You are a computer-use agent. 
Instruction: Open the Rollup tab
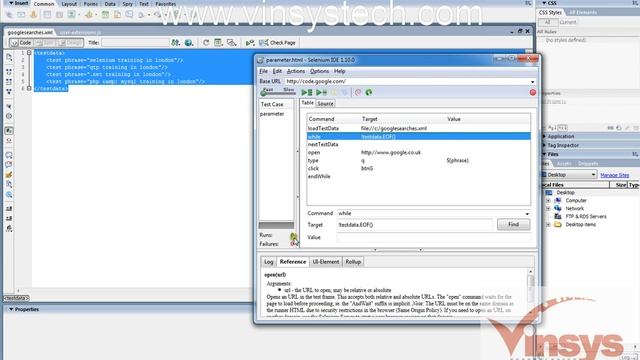pyautogui.click(x=353, y=262)
